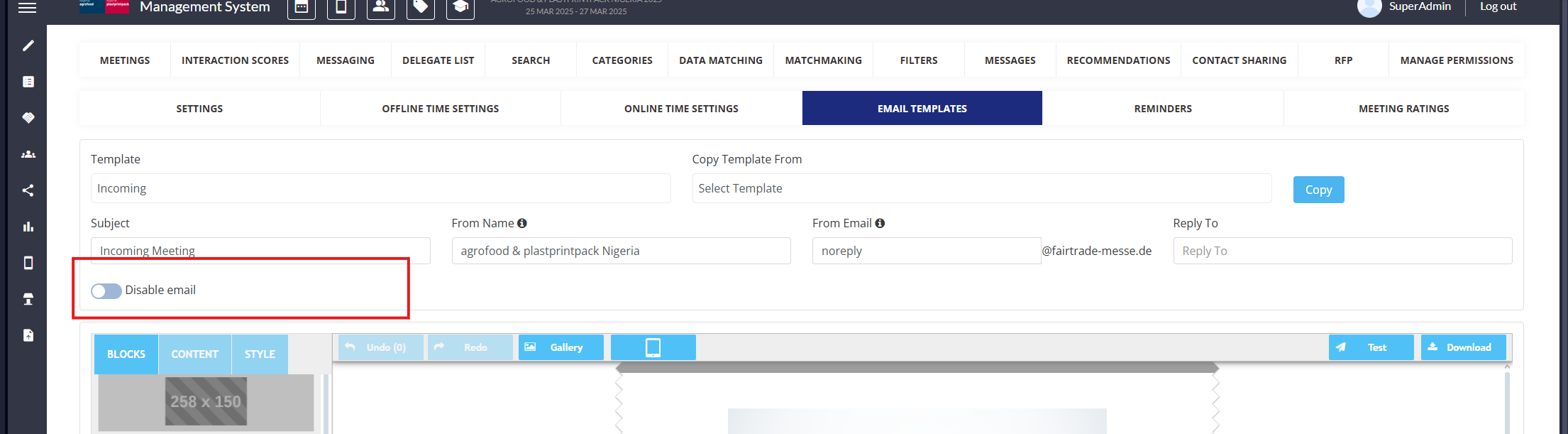Open the handshake icon in sidebar
Viewport: 1568px width, 434px height.
28,118
